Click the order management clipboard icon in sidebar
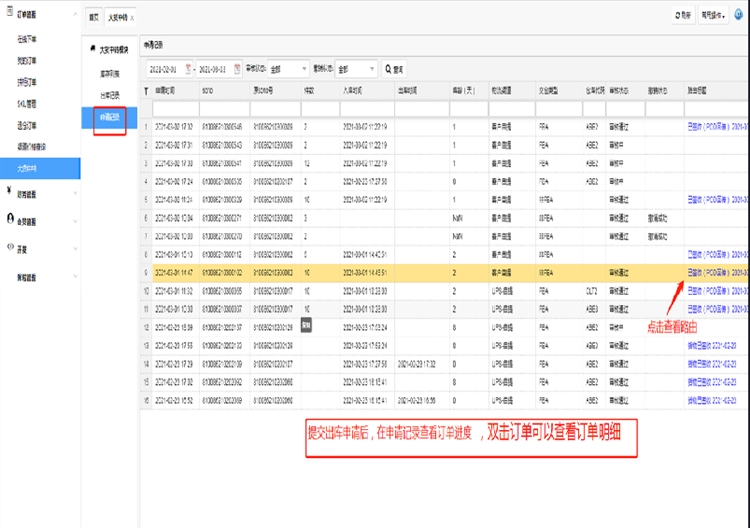 9,11
